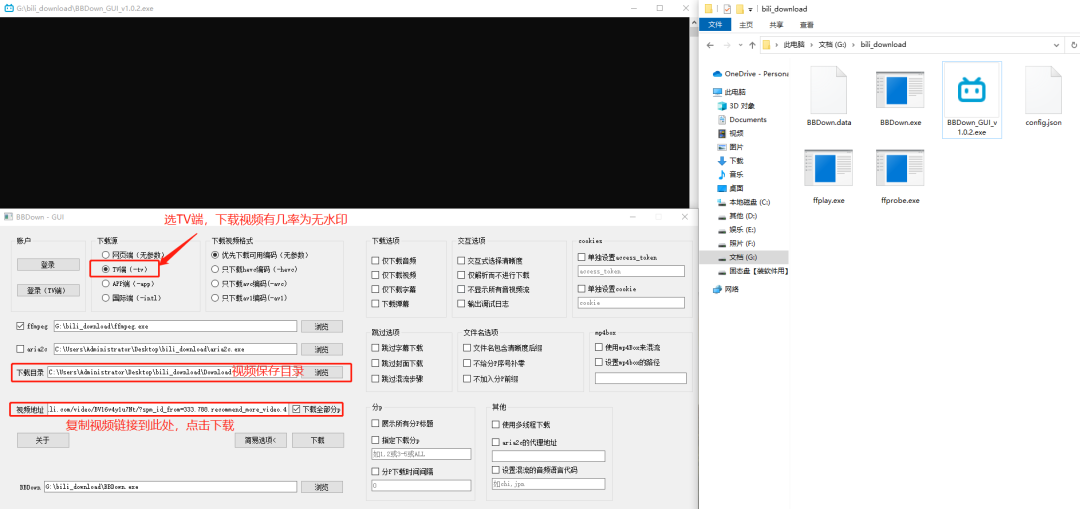Image resolution: width=1080 pixels, height=509 pixels.
Task: Switch to the 主页 ribbon tab
Action: click(x=746, y=25)
